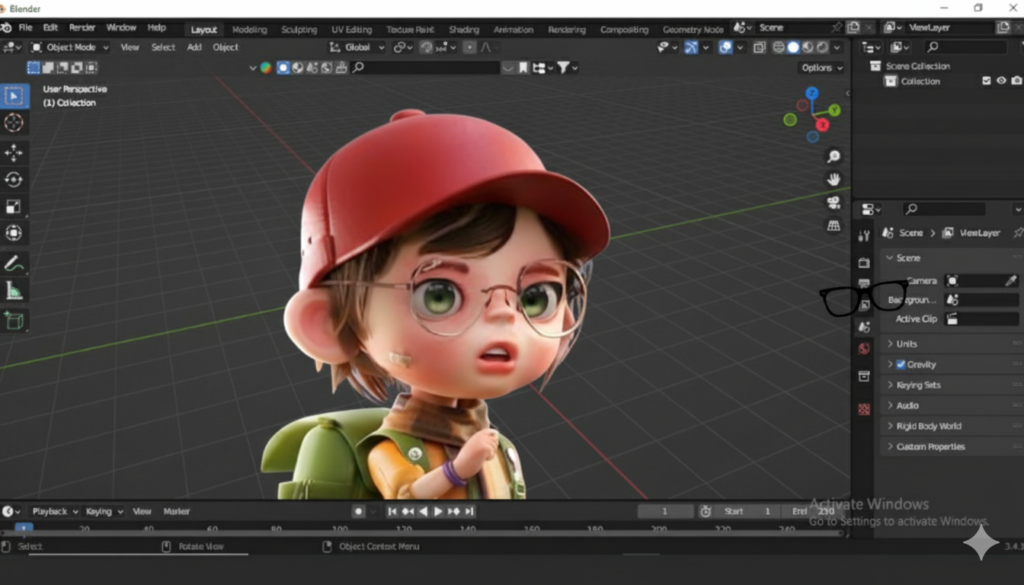
Task: Select the Annotate tool
Action: pyautogui.click(x=14, y=264)
